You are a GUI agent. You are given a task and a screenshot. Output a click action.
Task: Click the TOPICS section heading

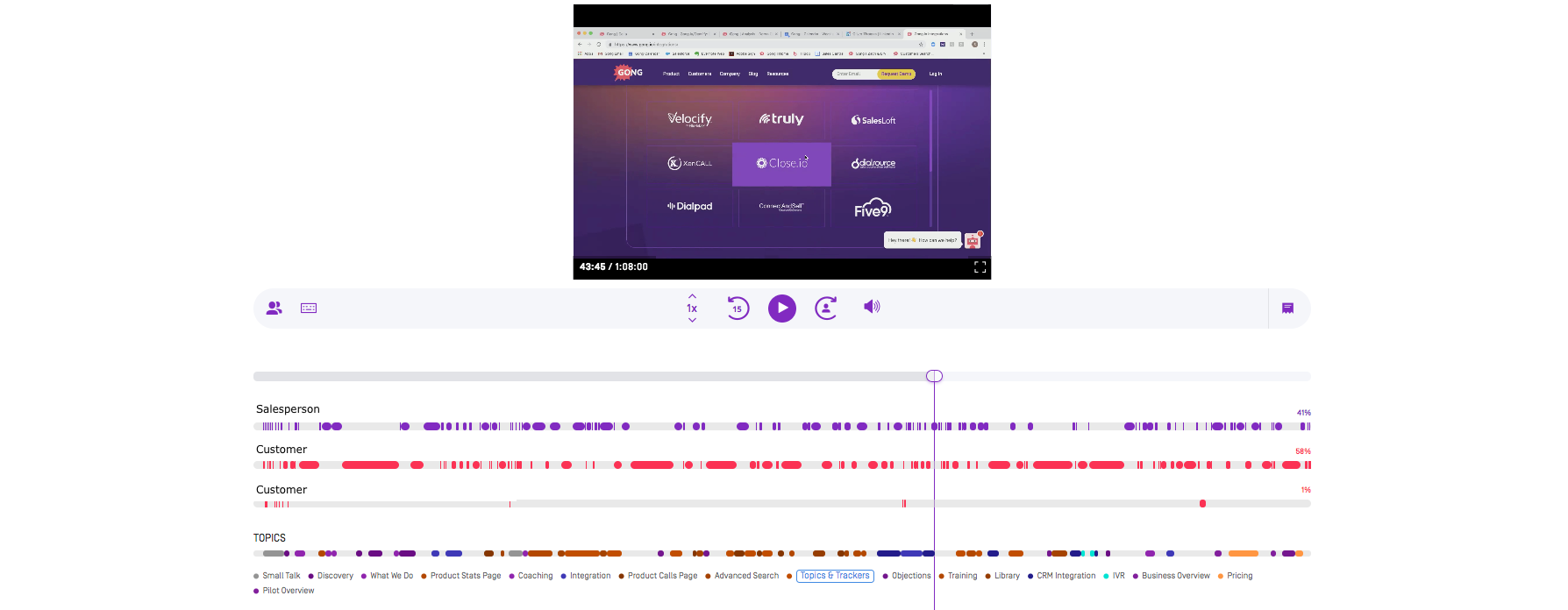269,538
